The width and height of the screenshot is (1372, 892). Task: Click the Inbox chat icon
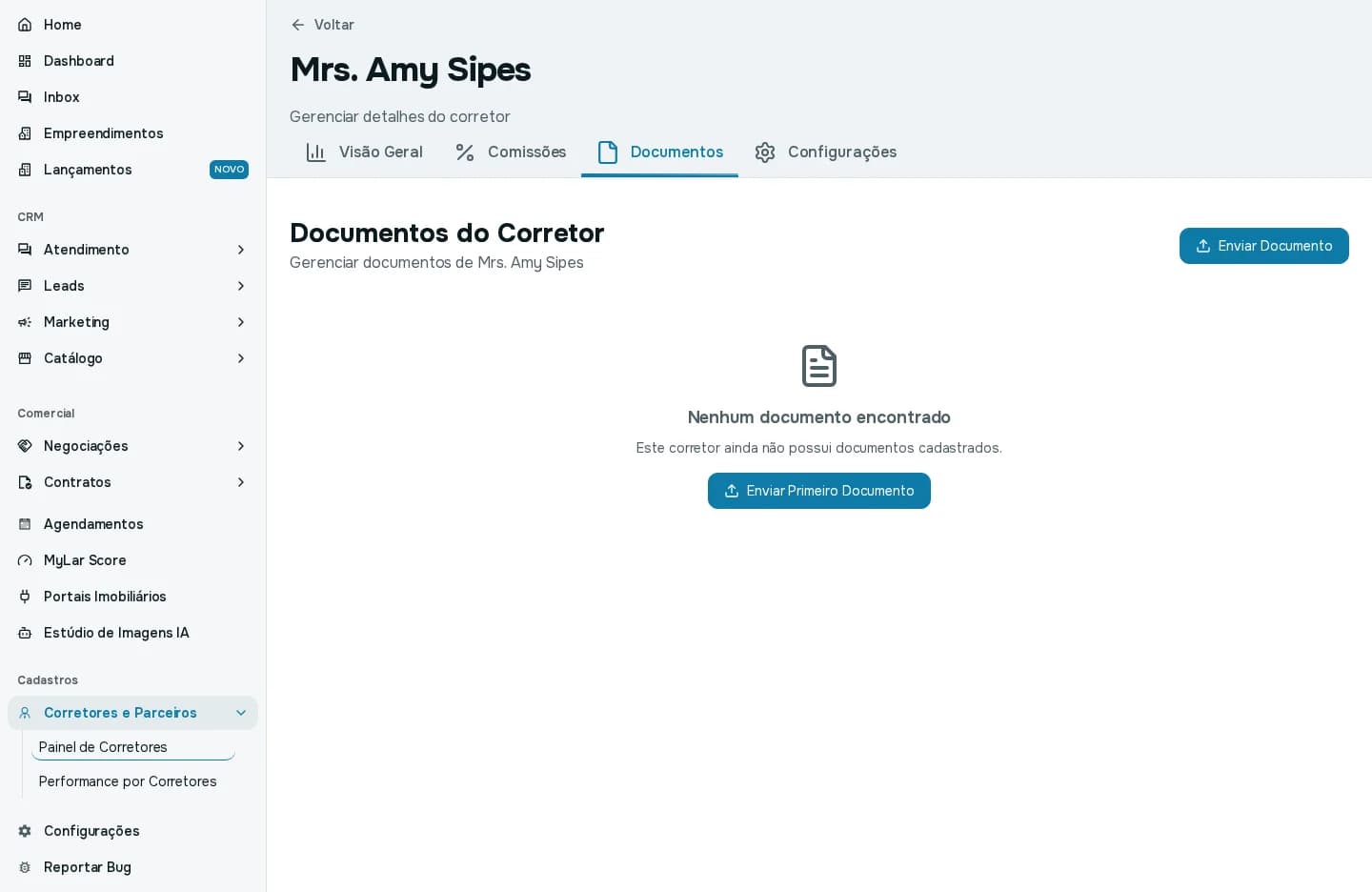coord(25,97)
